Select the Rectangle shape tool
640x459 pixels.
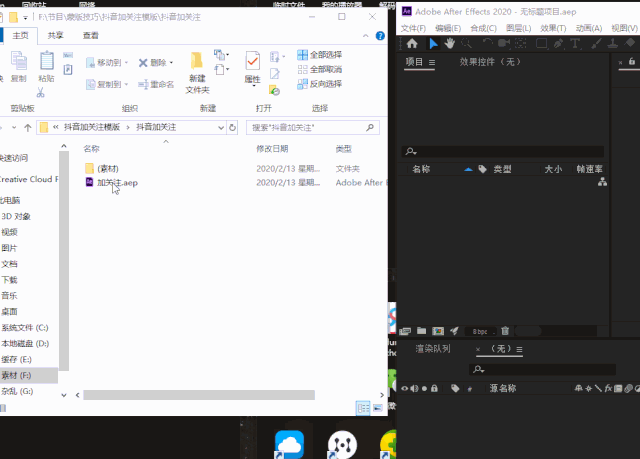click(x=542, y=43)
